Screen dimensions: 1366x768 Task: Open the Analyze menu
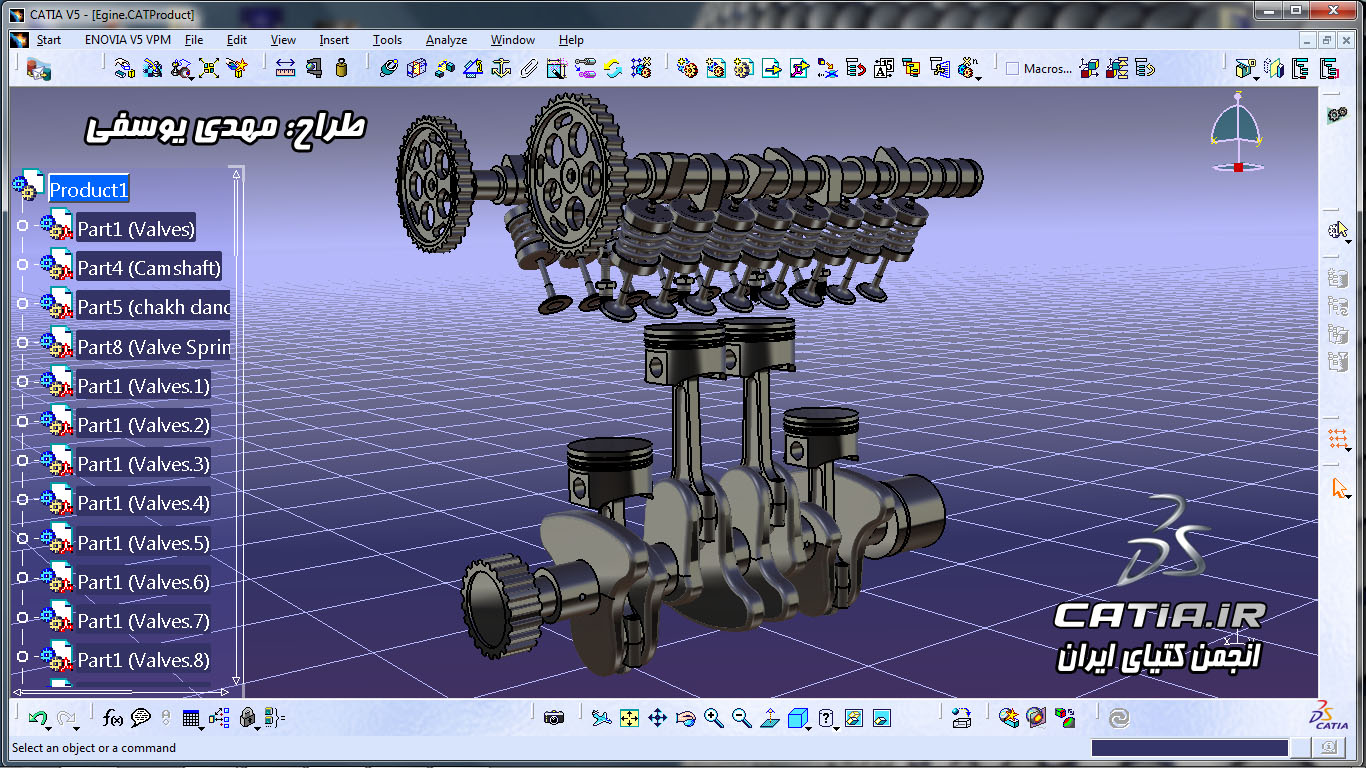446,40
